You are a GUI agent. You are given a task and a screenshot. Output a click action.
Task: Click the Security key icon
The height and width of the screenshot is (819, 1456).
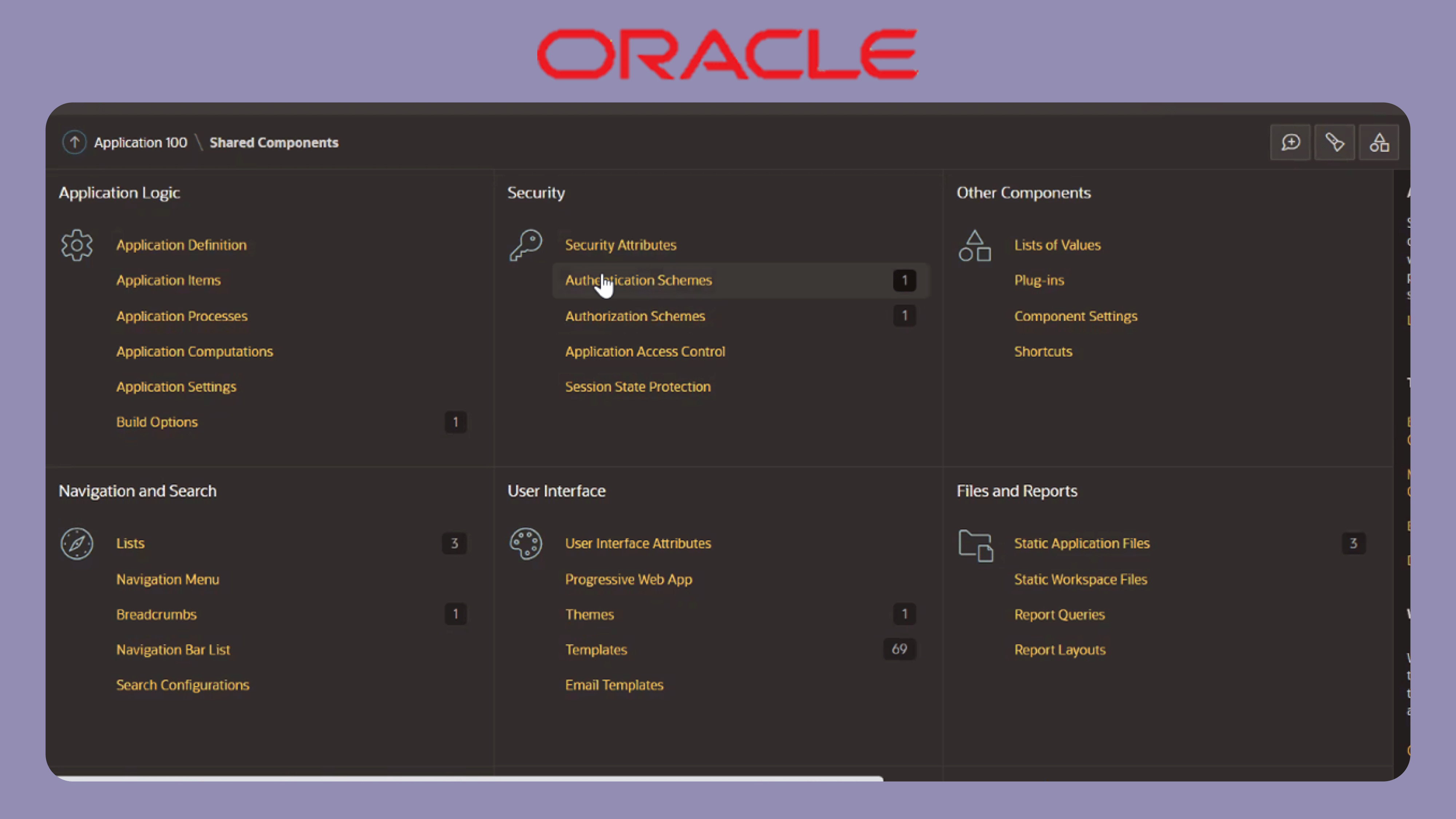(x=526, y=245)
